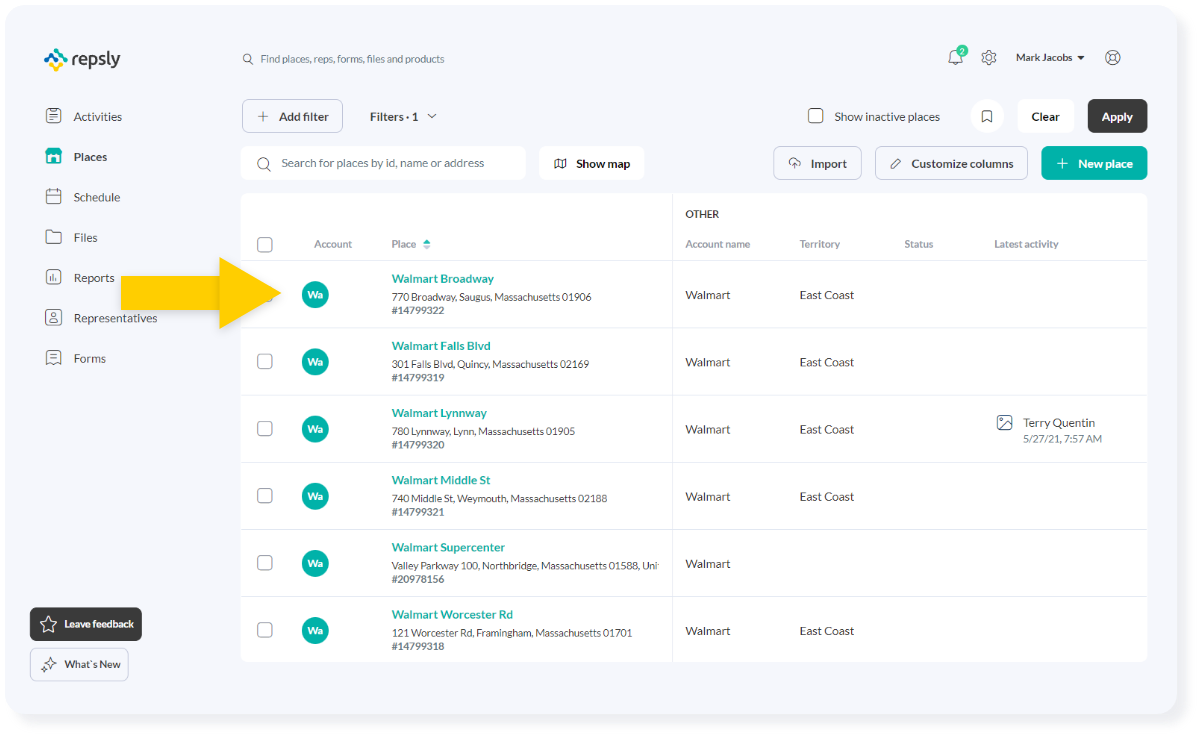This screenshot has width=1202, height=739.
Task: Click the Schedule calendar icon
Action: pos(54,197)
